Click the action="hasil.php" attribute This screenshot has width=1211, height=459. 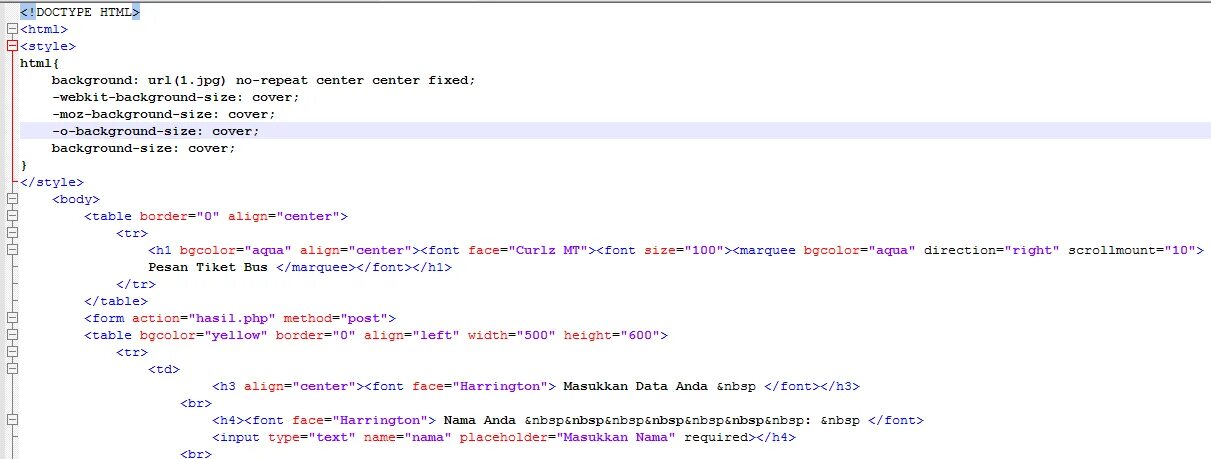click(204, 318)
